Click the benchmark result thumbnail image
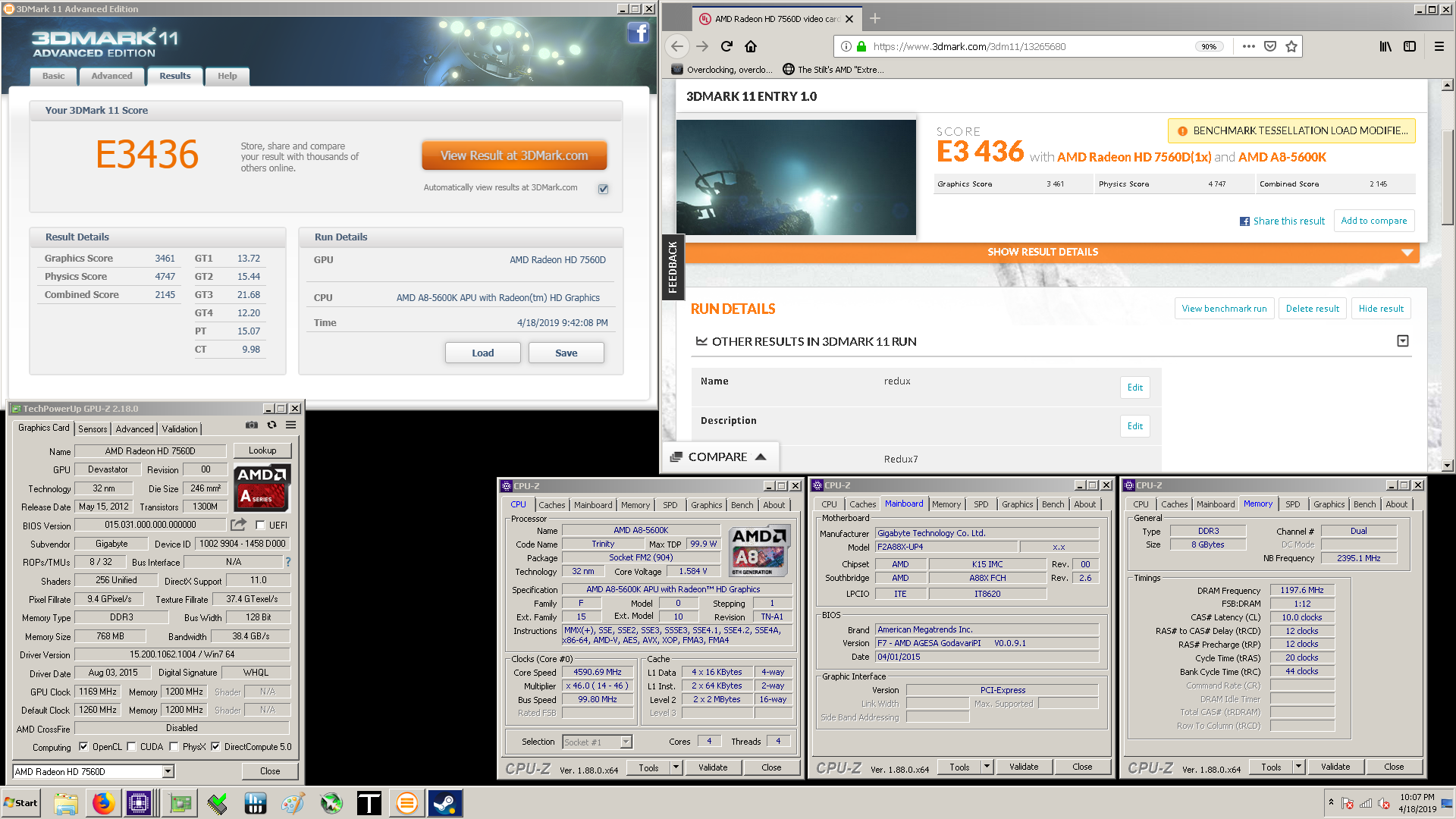This screenshot has width=1456, height=819. [795, 177]
